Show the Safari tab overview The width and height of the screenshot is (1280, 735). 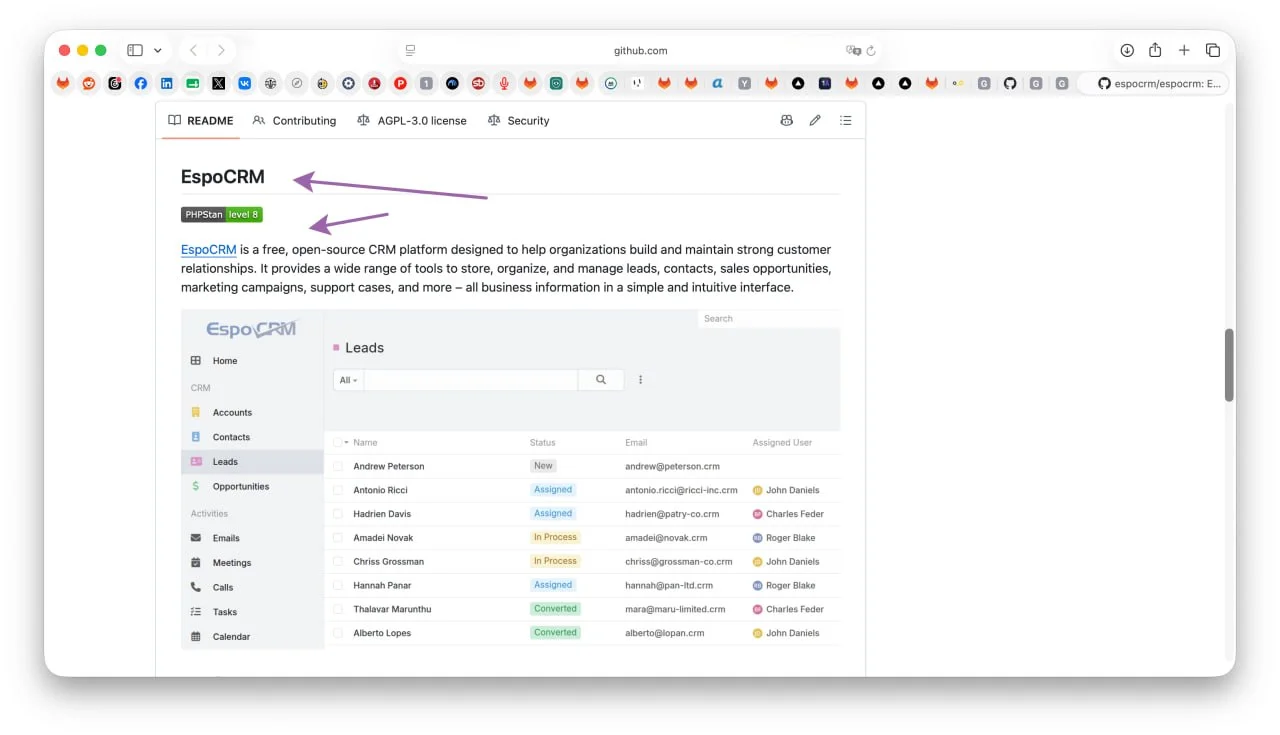coord(1213,50)
